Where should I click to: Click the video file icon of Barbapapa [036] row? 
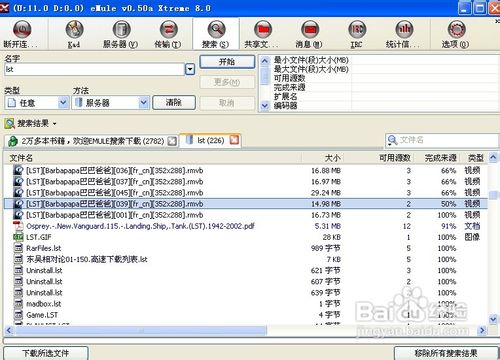click(x=18, y=170)
